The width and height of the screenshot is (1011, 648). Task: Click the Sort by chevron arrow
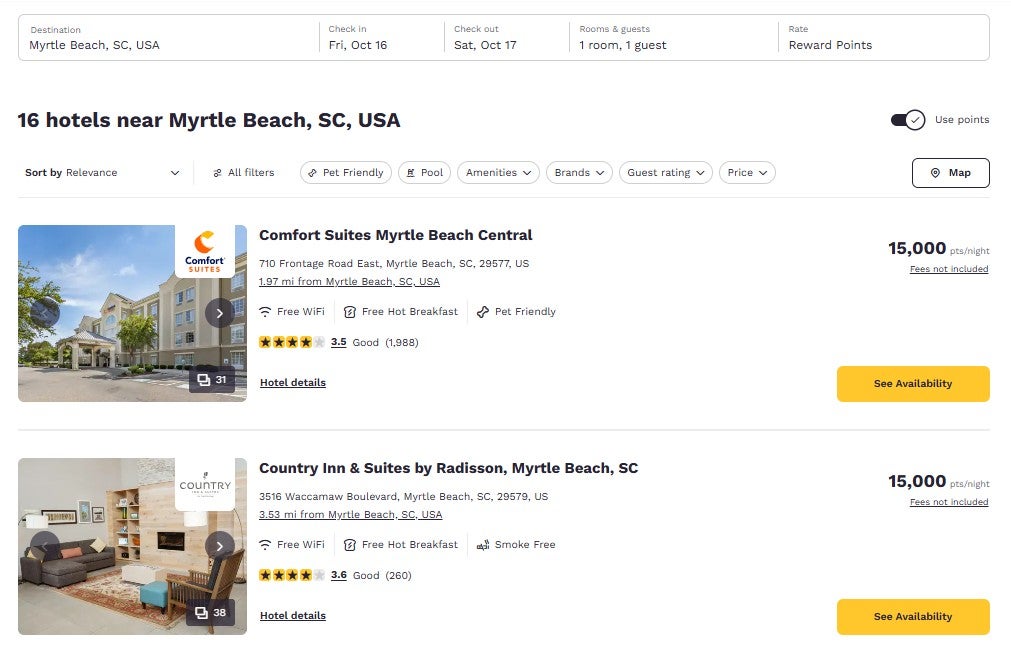coord(175,173)
